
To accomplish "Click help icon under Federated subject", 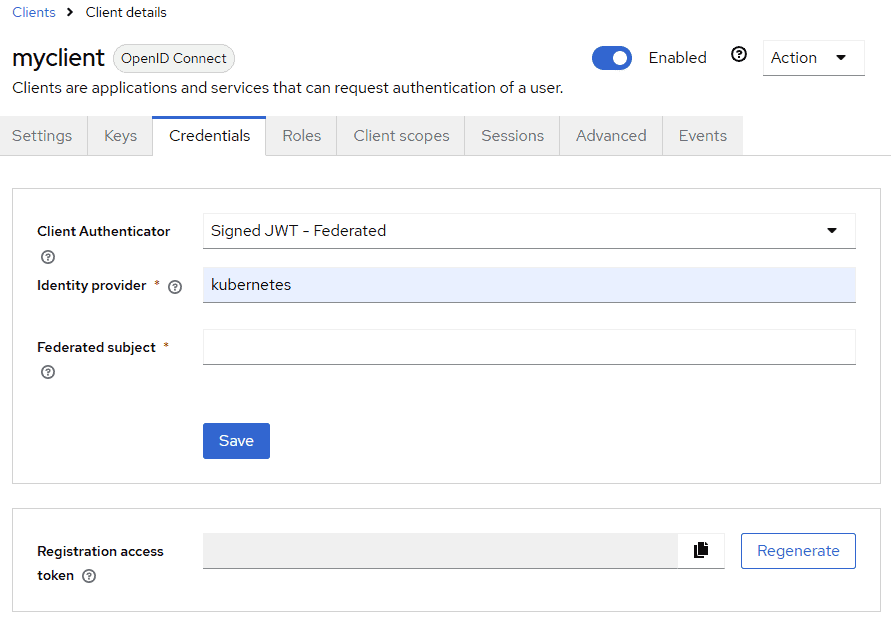I will 48,373.
